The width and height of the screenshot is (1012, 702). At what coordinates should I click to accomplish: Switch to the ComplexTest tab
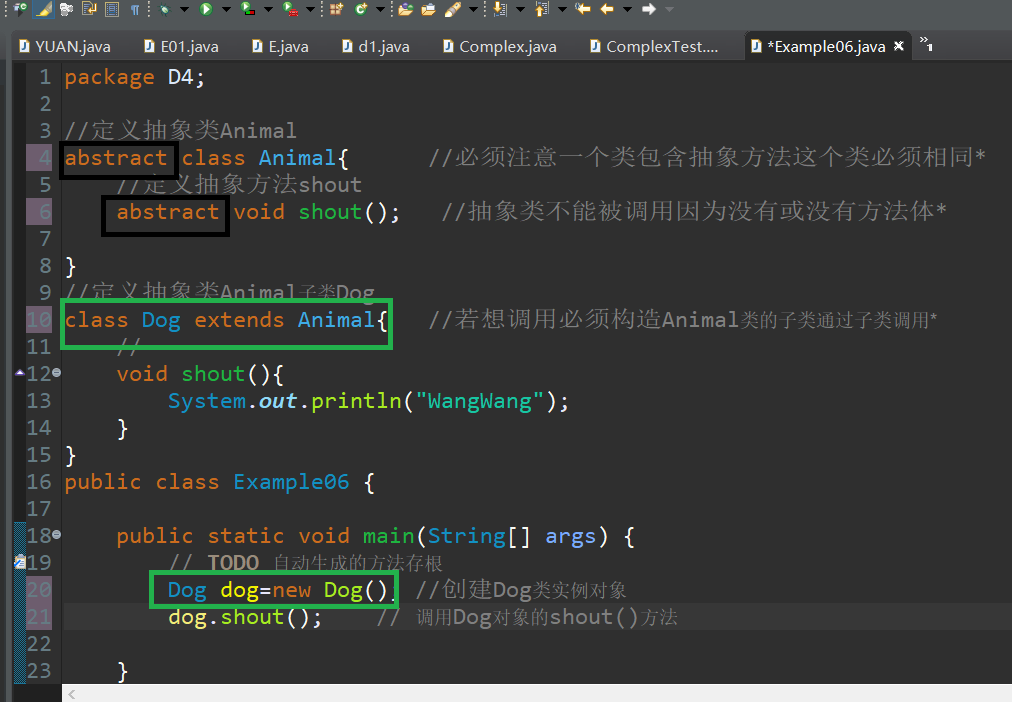coord(654,46)
